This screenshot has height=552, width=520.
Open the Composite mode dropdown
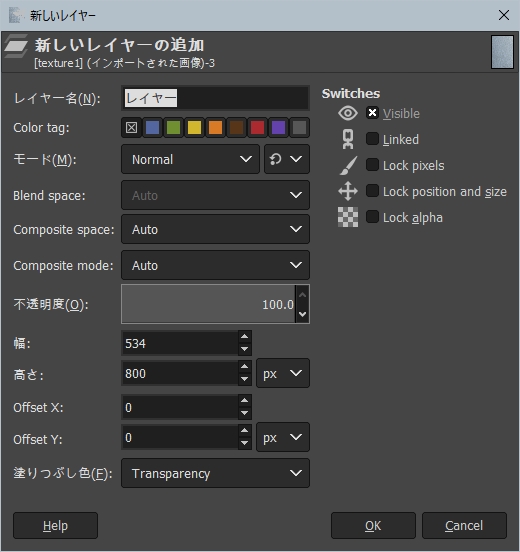click(x=215, y=265)
